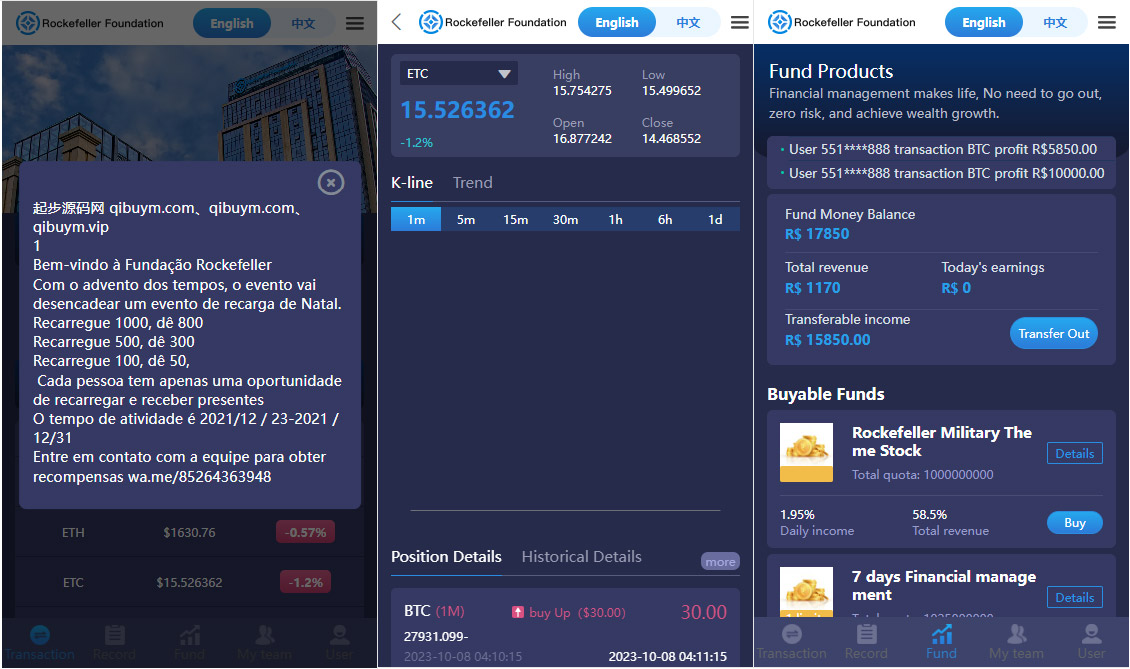Buy the Rockefeller Military Theme Stock fund
Screen dimensions: 1130x669
click(x=1074, y=522)
